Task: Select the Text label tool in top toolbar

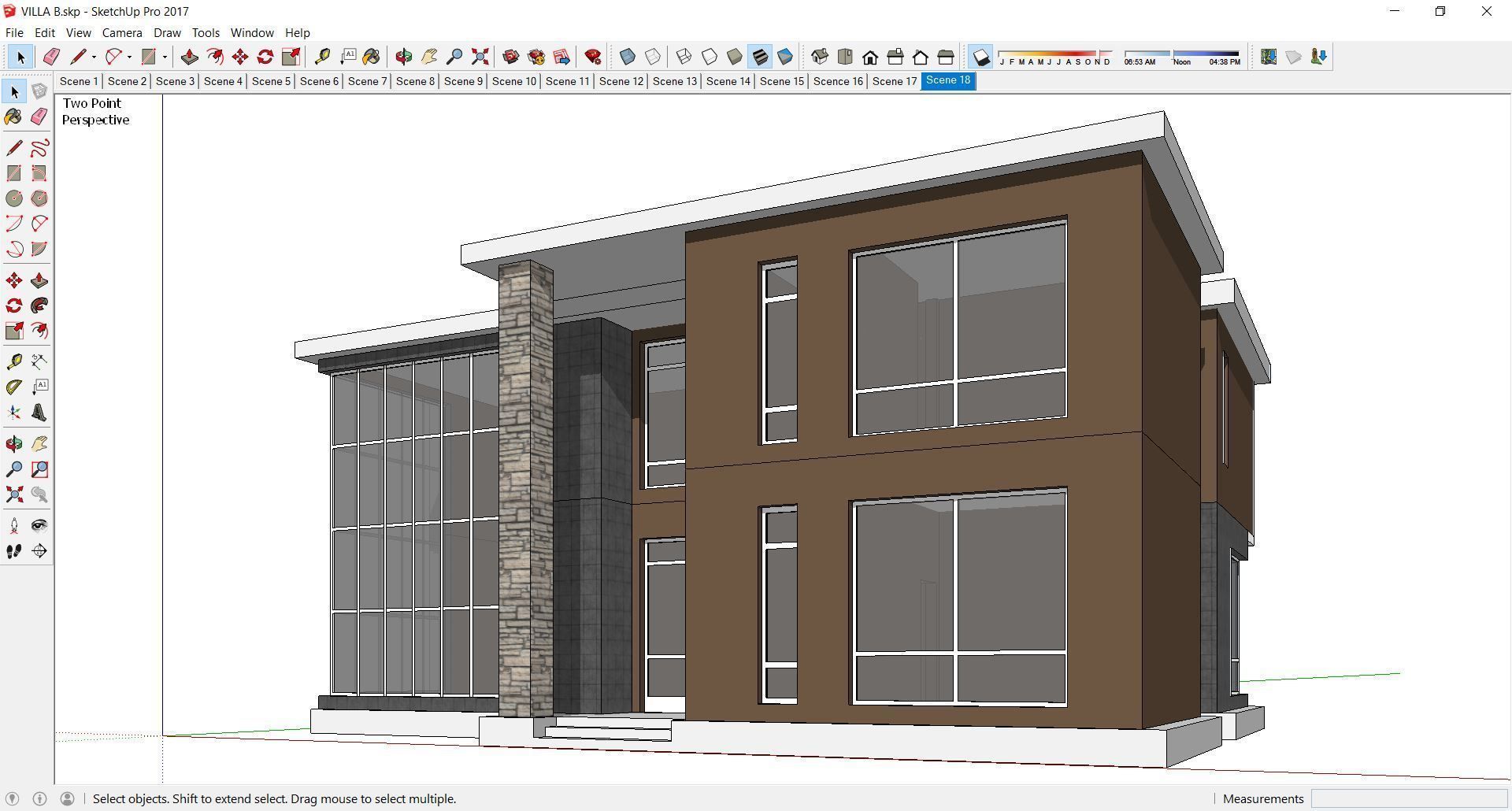Action: coord(347,57)
